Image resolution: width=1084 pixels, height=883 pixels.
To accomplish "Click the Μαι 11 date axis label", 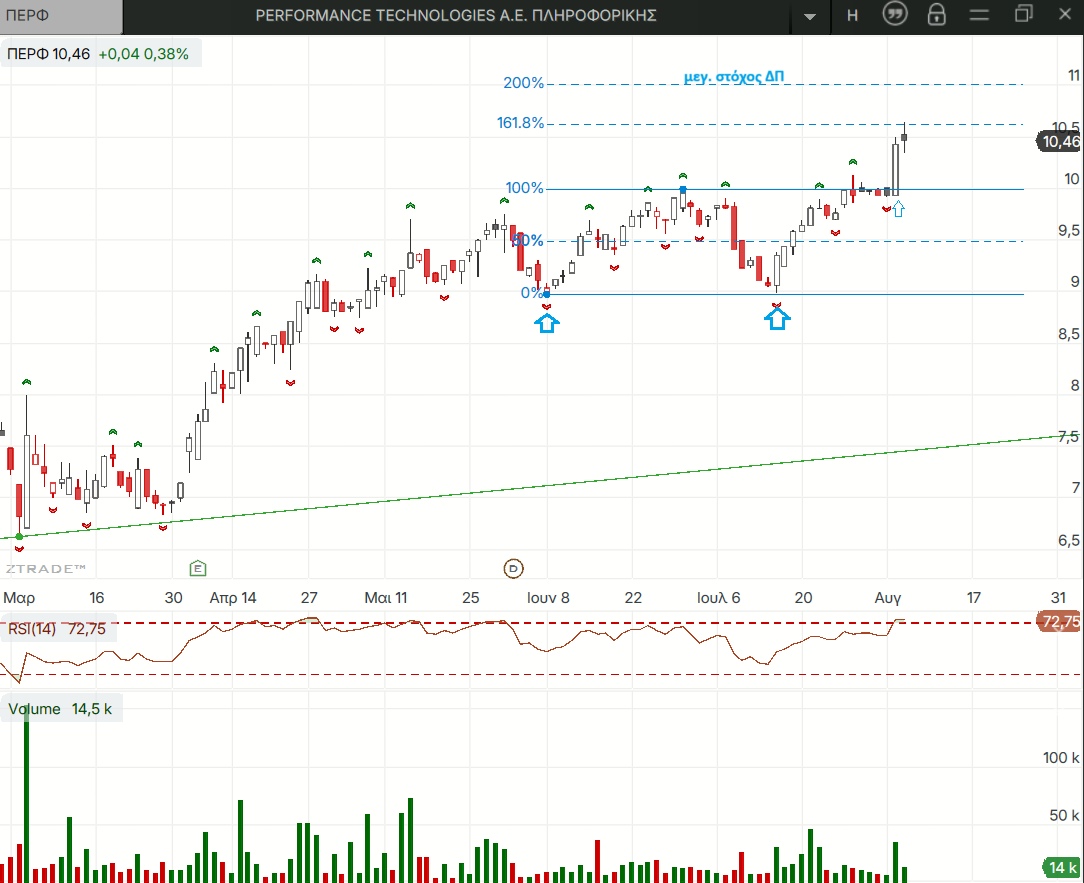I will coord(386,597).
